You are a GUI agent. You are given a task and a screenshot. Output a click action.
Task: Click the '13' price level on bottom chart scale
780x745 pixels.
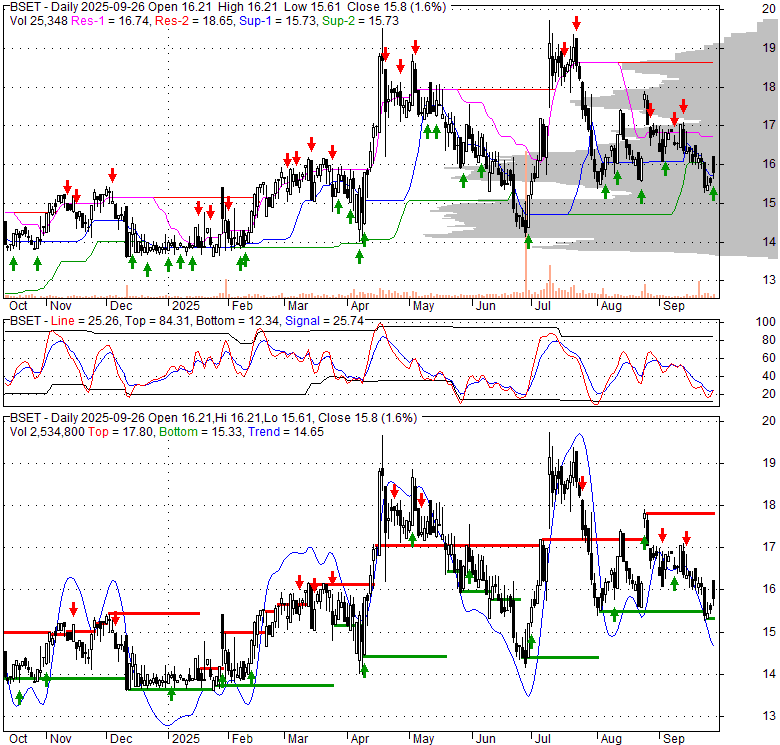(x=769, y=716)
